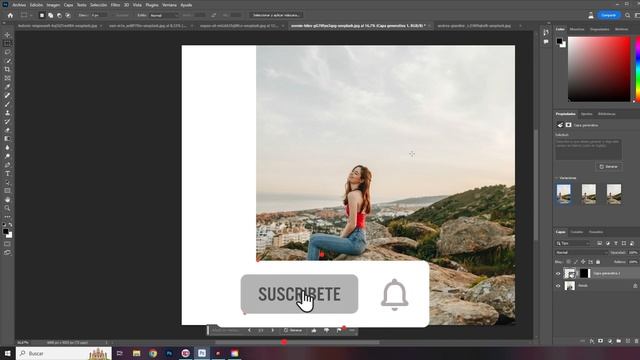
Task: Click the Seleccionar y aplicar máscara button
Action: pyautogui.click(x=276, y=15)
